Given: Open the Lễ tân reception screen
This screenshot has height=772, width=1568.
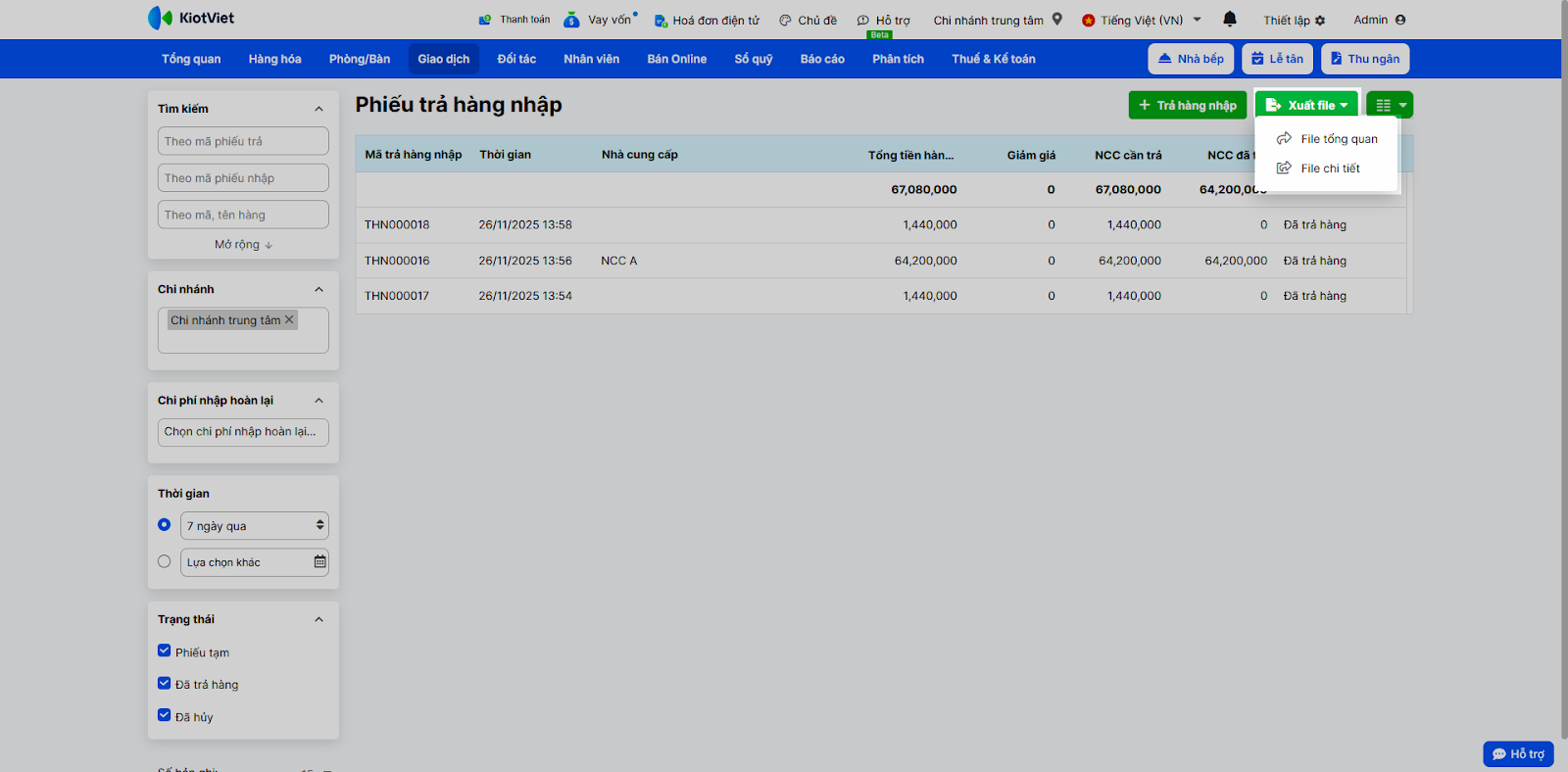Looking at the screenshot, I should pyautogui.click(x=1277, y=59).
